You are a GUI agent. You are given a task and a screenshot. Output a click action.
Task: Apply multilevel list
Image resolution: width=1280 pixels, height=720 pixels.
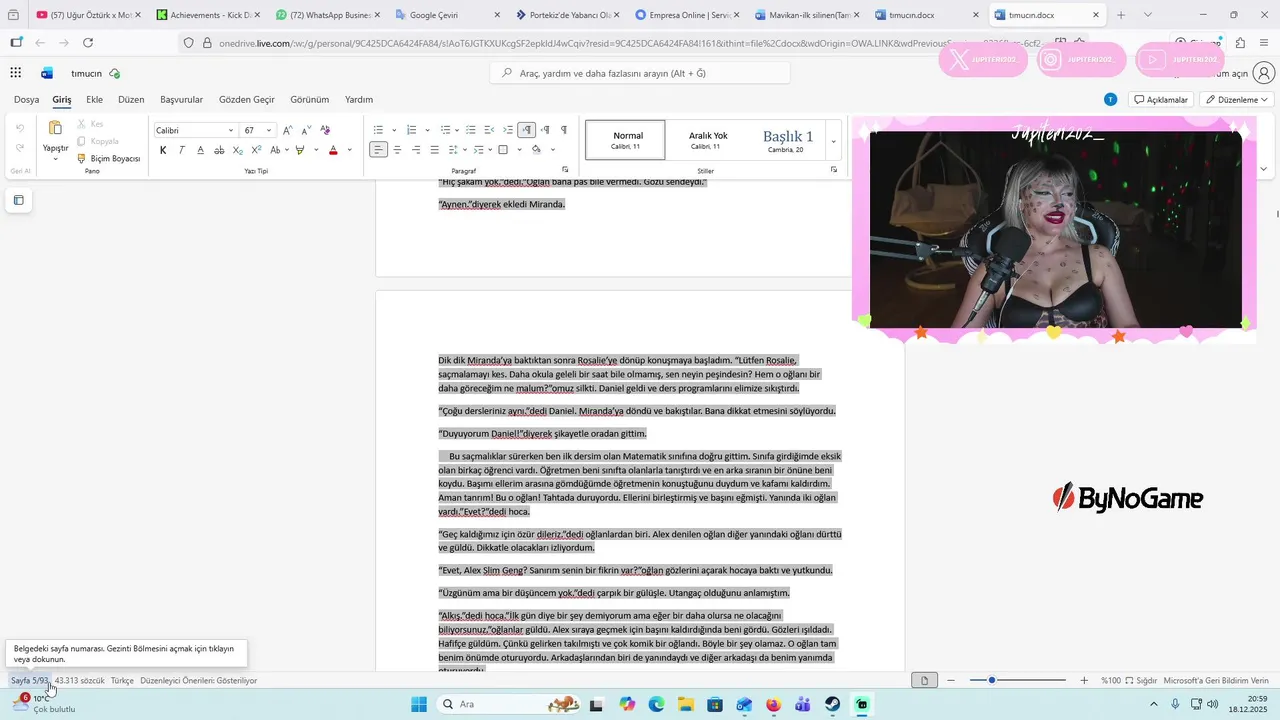pyautogui.click(x=446, y=130)
